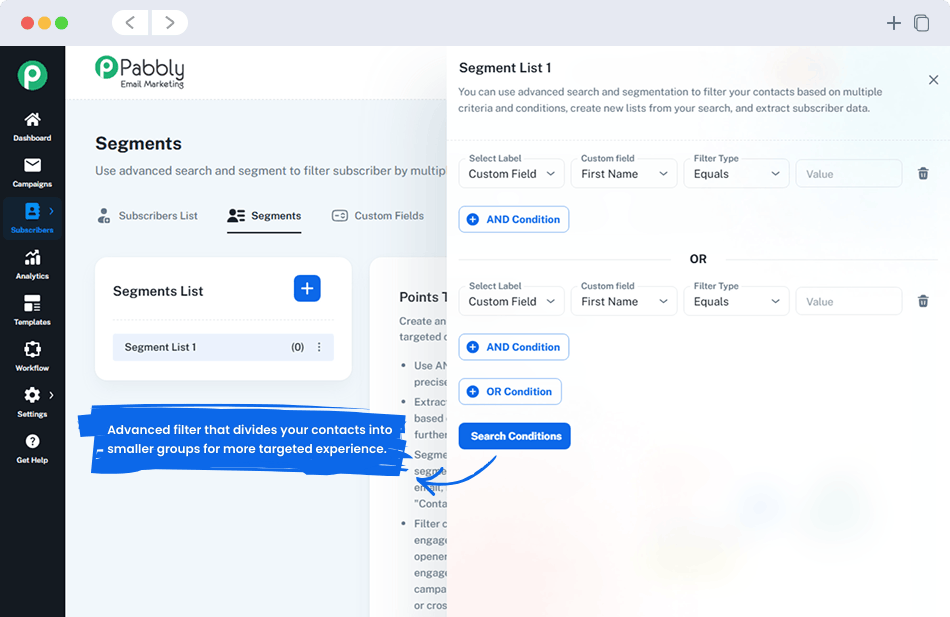Viewport: 950px width, 617px height.
Task: Add an AND Condition
Action: [x=513, y=219]
